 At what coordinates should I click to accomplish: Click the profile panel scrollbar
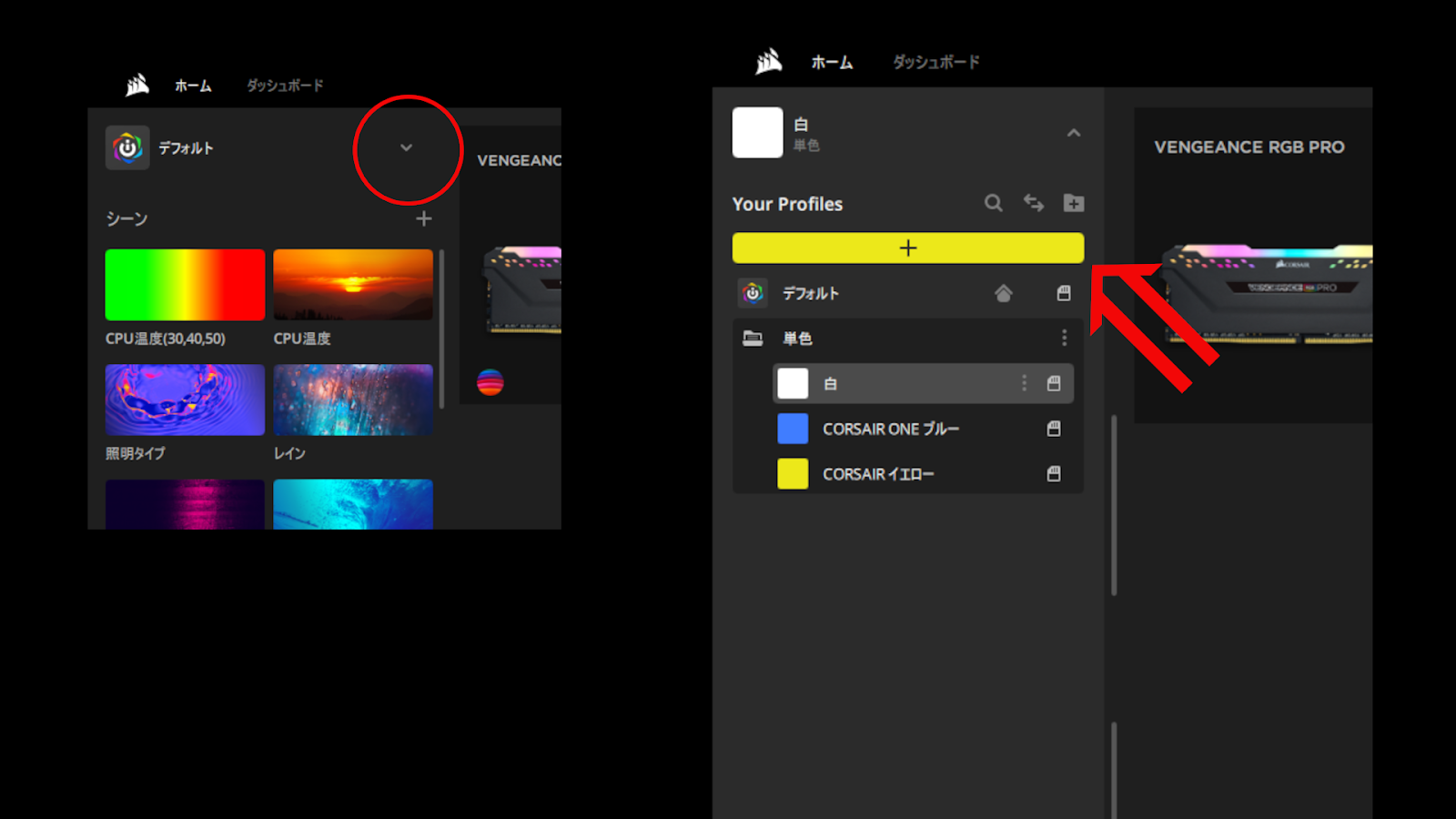1114,505
